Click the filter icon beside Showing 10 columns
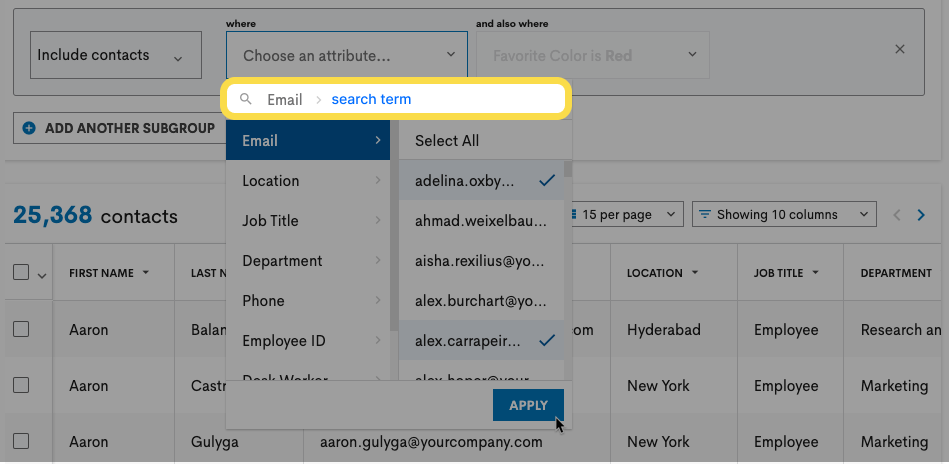Screen dimensions: 950x464 (704, 214)
